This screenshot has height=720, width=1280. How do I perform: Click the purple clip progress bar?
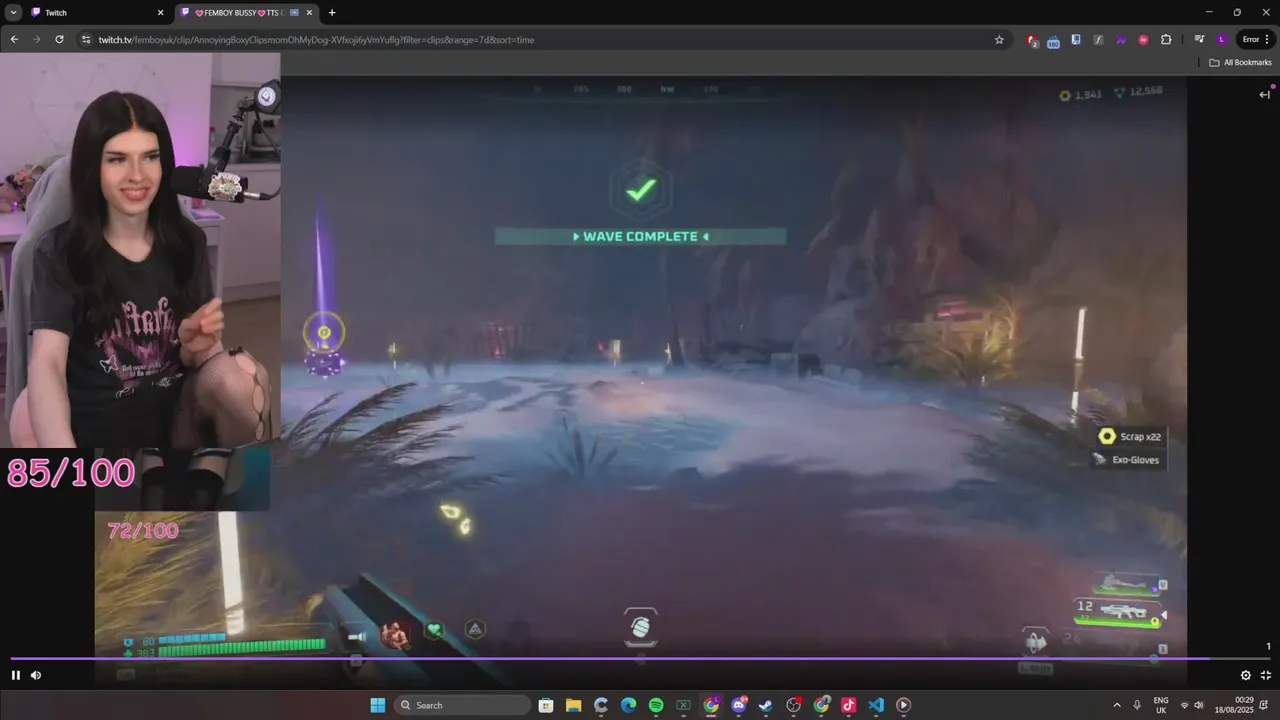point(640,658)
